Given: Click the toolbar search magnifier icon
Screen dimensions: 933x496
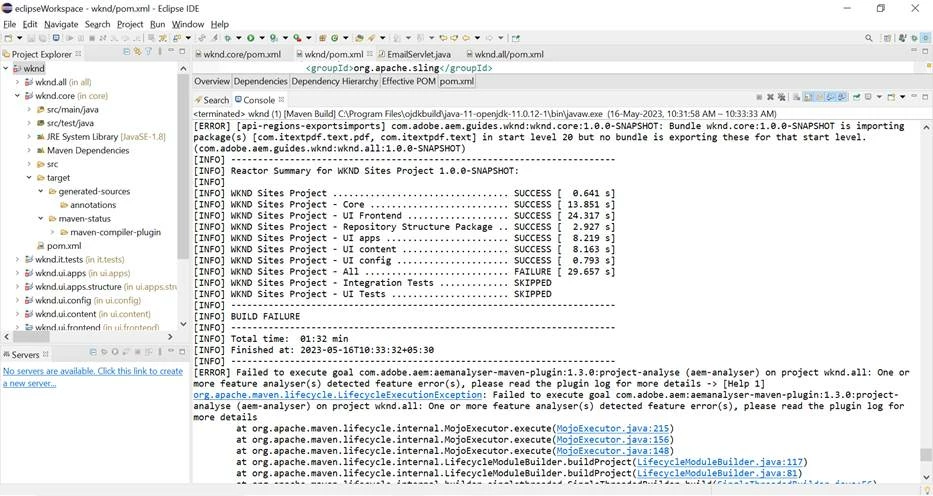Looking at the screenshot, I should [869, 38].
